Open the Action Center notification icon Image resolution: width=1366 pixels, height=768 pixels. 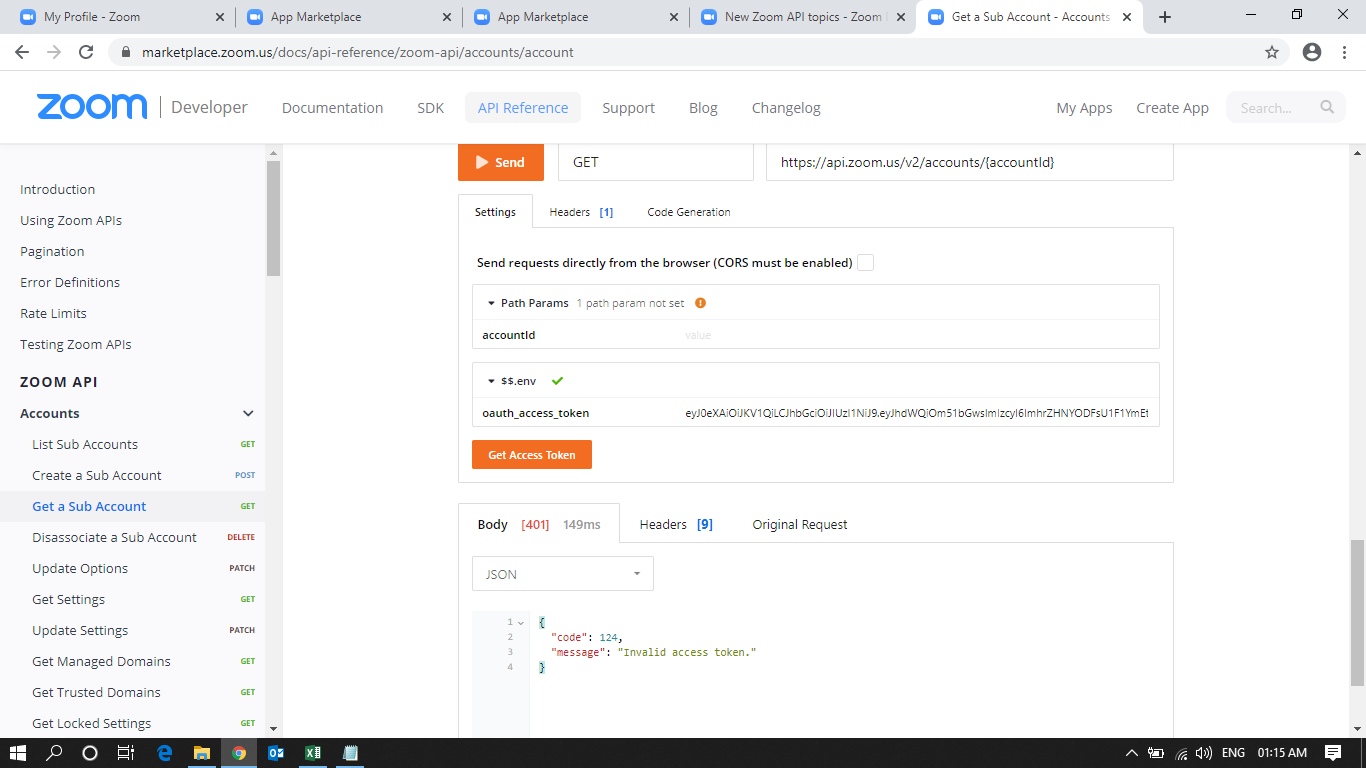tap(1333, 753)
